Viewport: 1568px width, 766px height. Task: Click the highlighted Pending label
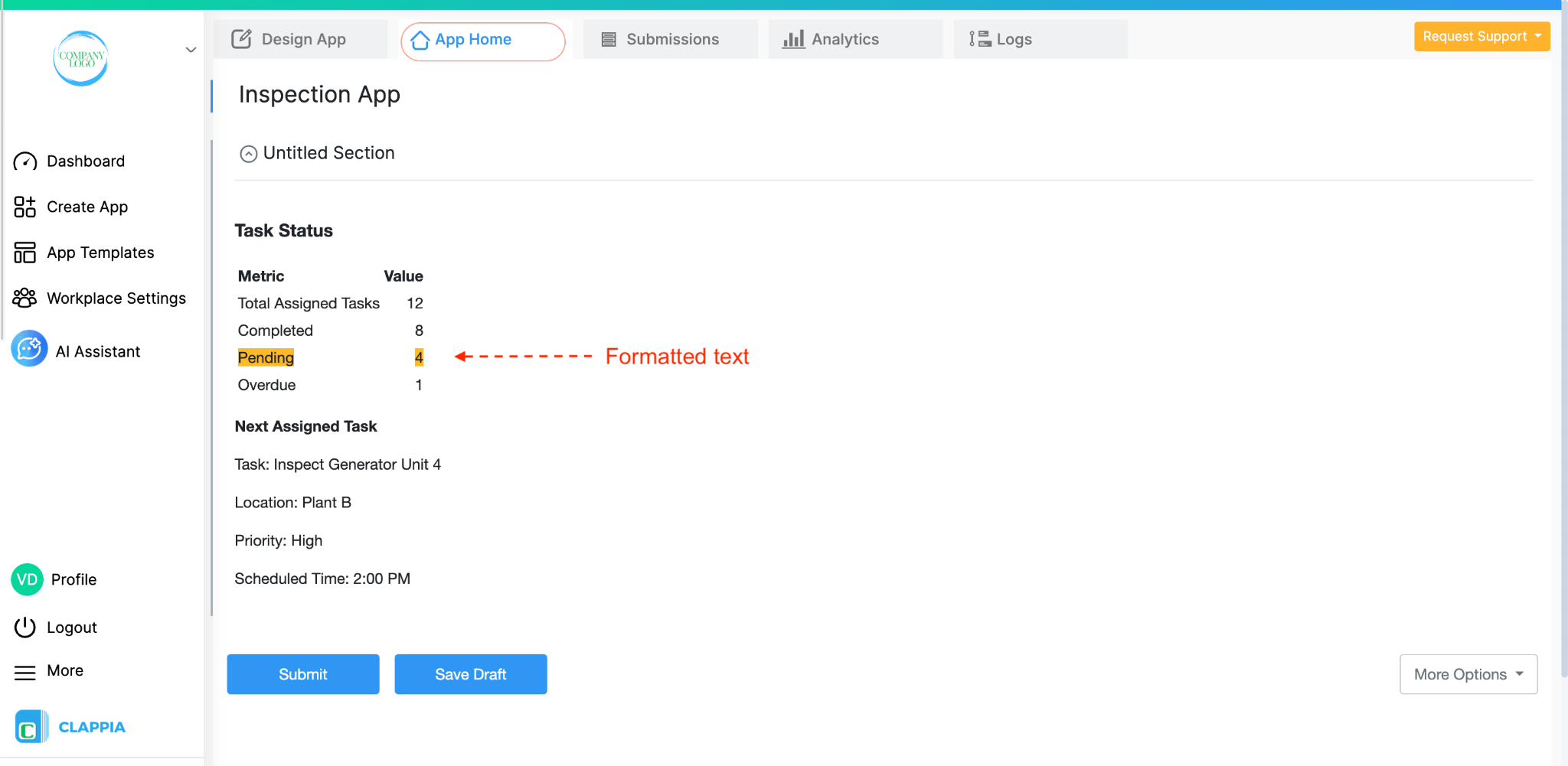pos(266,357)
